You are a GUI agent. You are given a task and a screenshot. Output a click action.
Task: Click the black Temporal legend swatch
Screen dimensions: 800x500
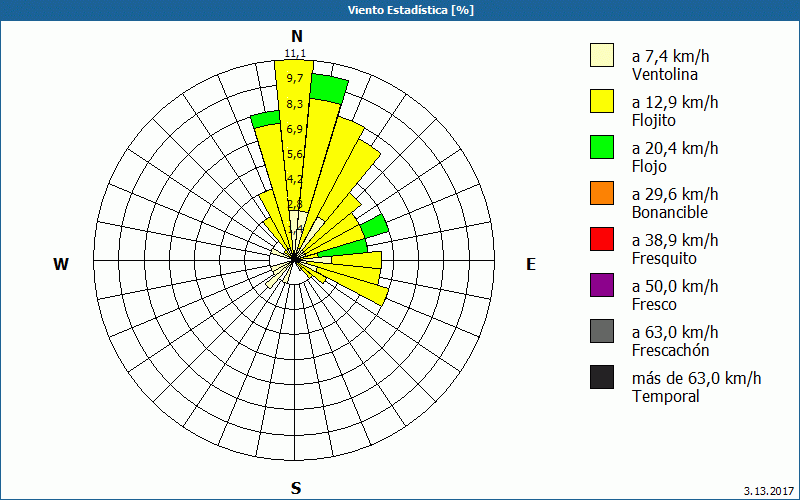[602, 377]
